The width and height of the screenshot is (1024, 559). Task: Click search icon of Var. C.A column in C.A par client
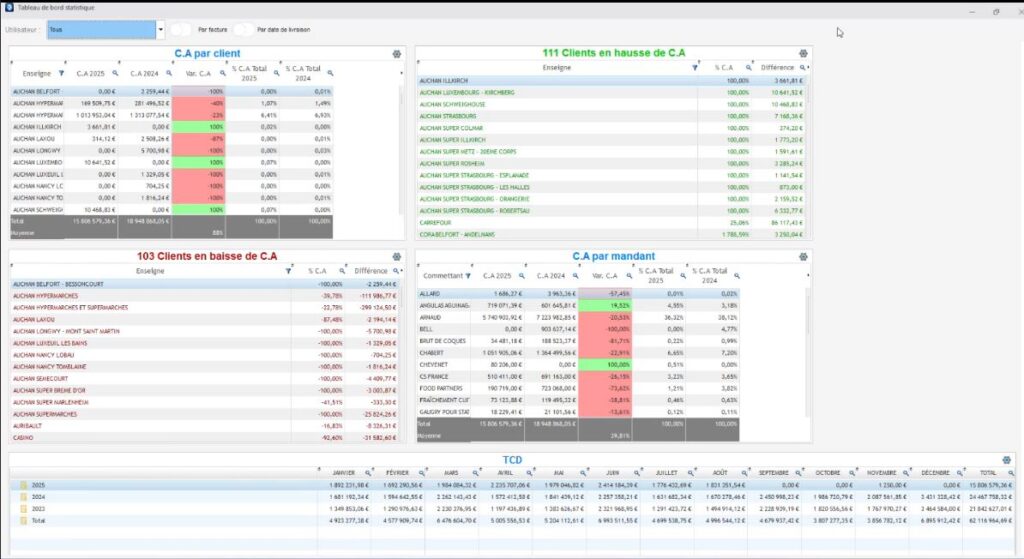coord(223,73)
